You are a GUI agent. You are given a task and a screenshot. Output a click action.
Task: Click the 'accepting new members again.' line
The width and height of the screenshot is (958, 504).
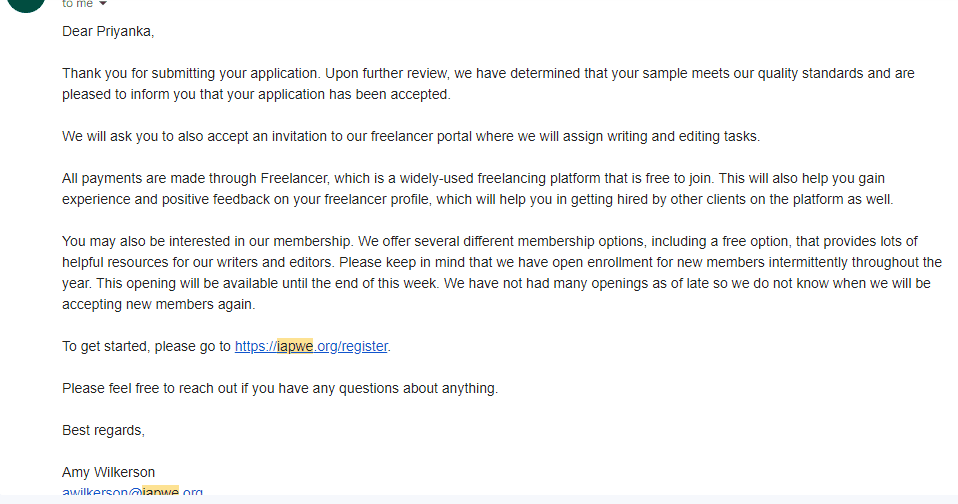[158, 304]
